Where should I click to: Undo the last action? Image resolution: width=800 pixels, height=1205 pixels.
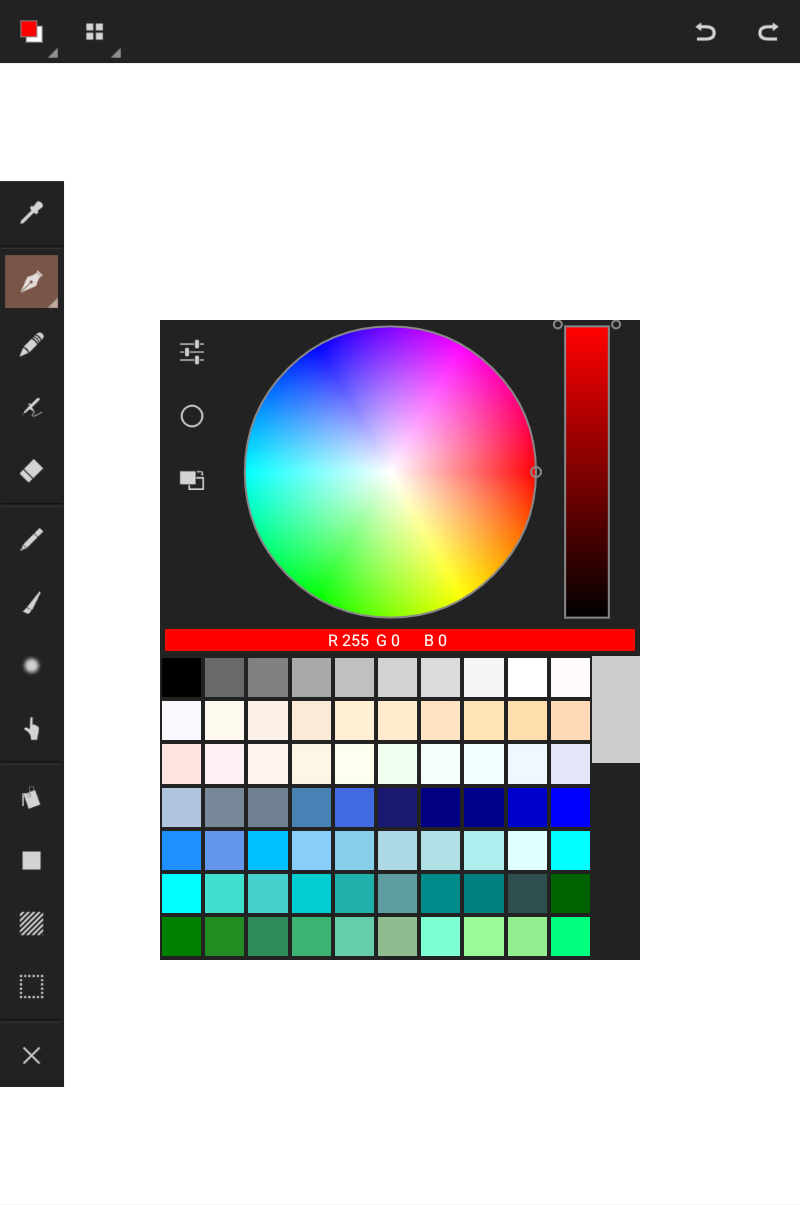coord(706,31)
